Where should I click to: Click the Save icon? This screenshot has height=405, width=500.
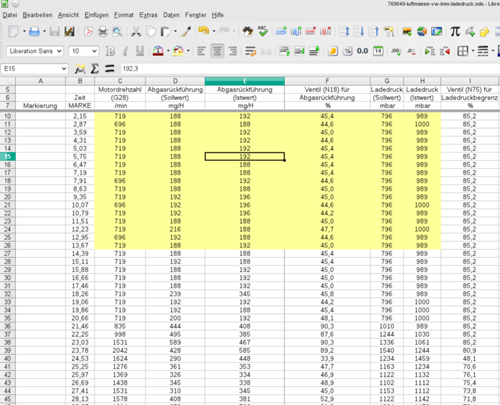55,32
